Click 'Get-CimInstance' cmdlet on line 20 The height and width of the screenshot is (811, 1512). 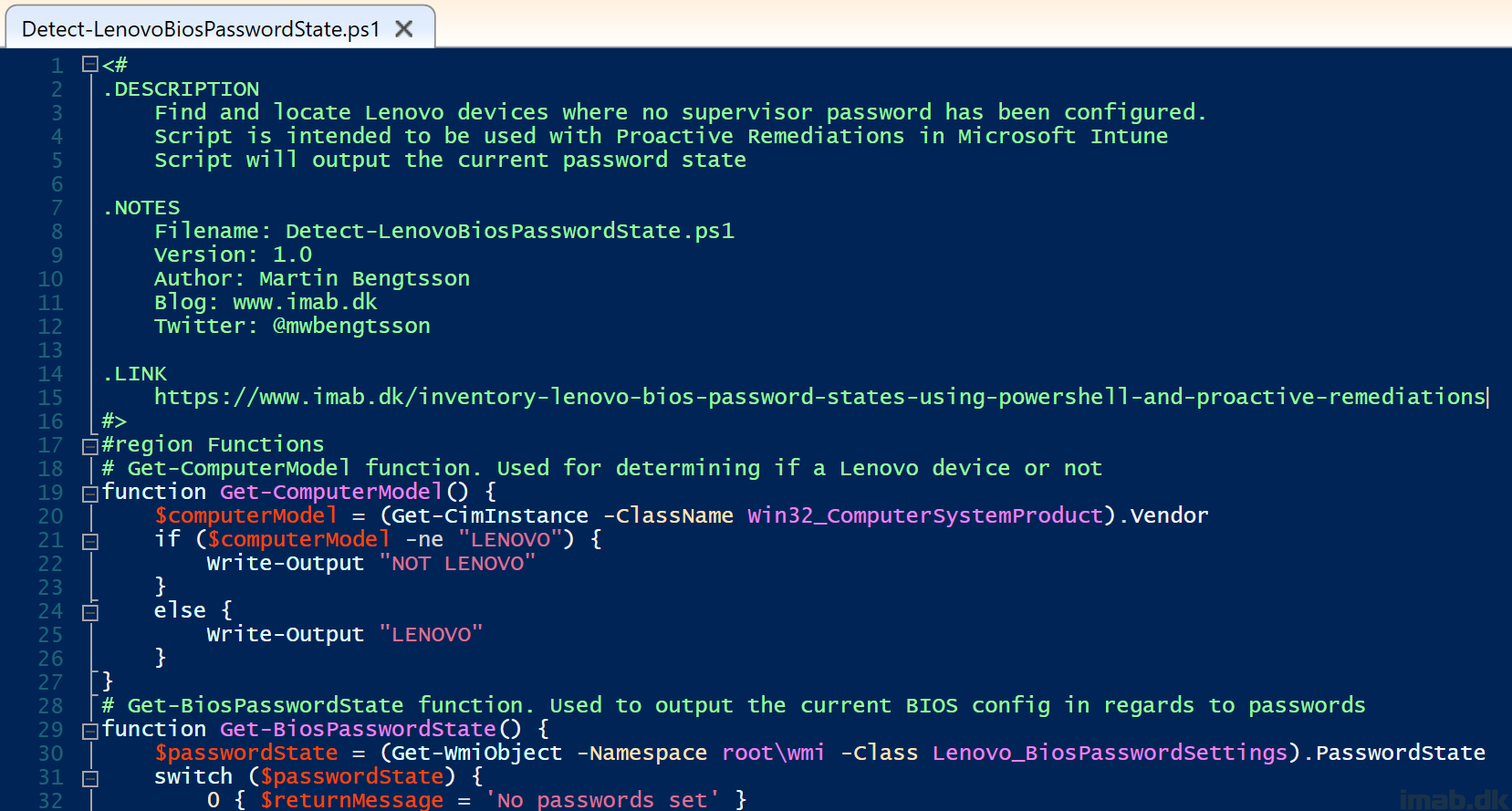point(490,515)
